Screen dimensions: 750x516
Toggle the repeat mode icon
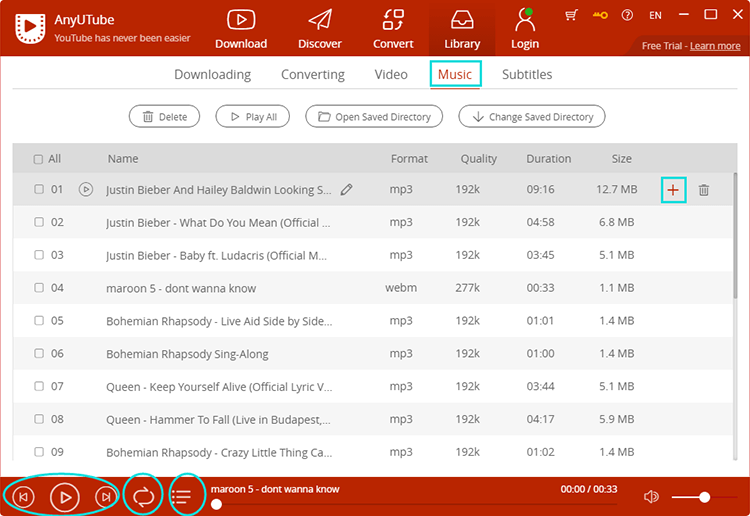pyautogui.click(x=143, y=497)
